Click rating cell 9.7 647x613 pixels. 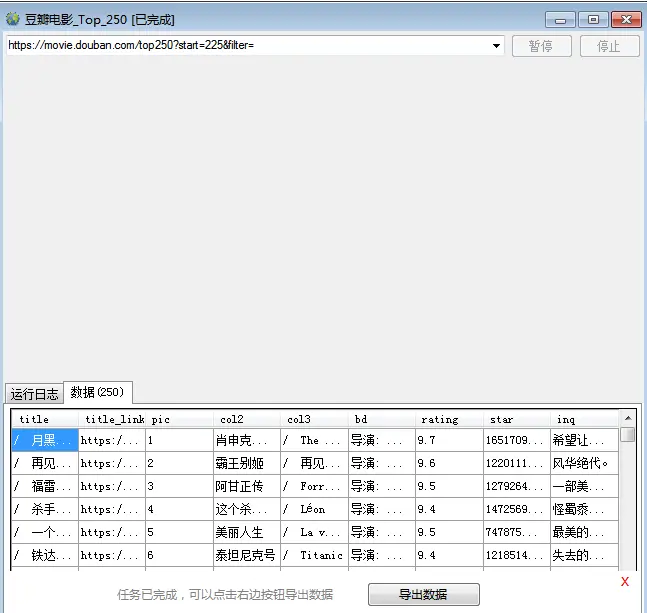[x=449, y=440]
